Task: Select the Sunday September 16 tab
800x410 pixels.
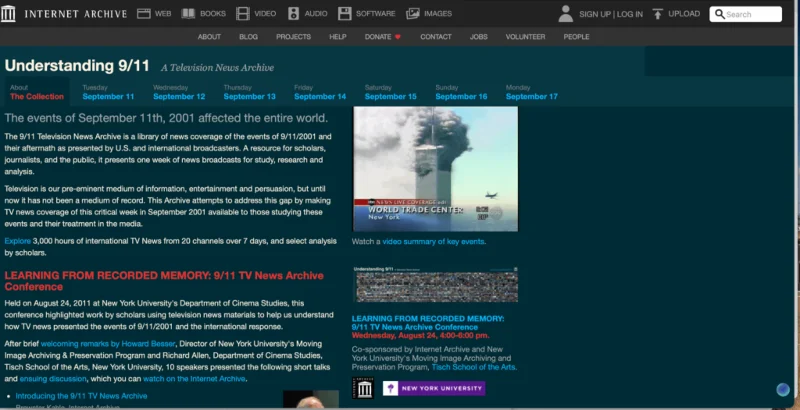Action: point(461,92)
